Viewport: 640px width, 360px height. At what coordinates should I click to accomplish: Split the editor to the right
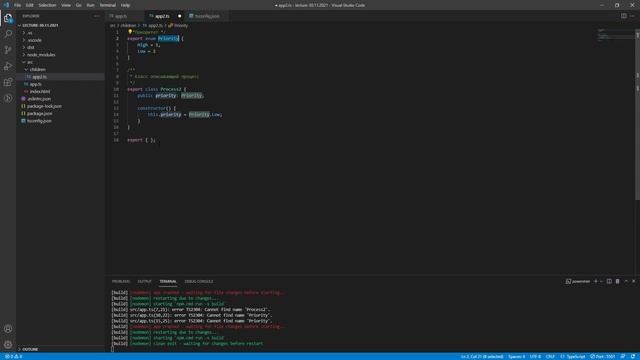click(624, 16)
